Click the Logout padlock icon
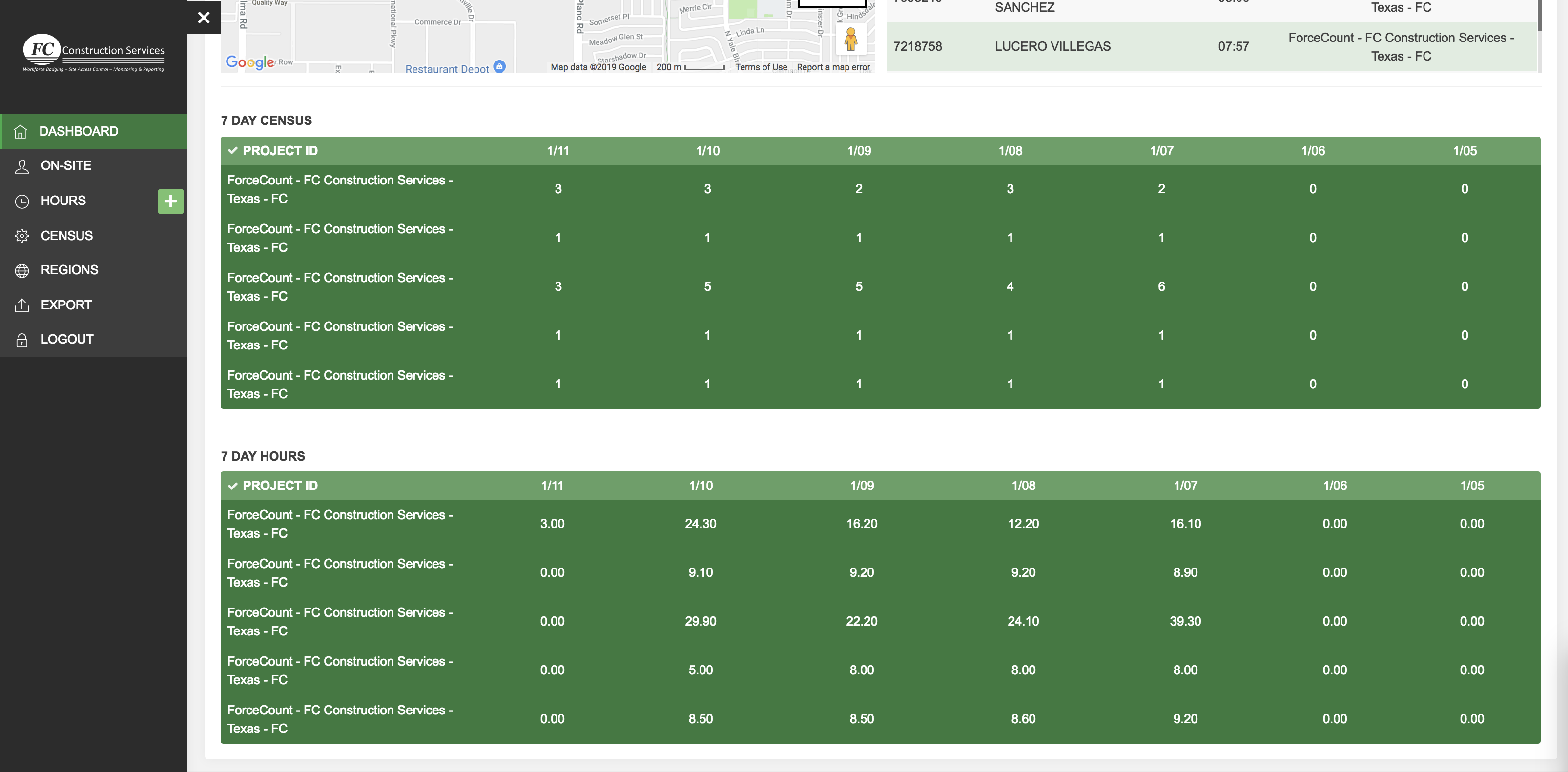 (x=22, y=340)
